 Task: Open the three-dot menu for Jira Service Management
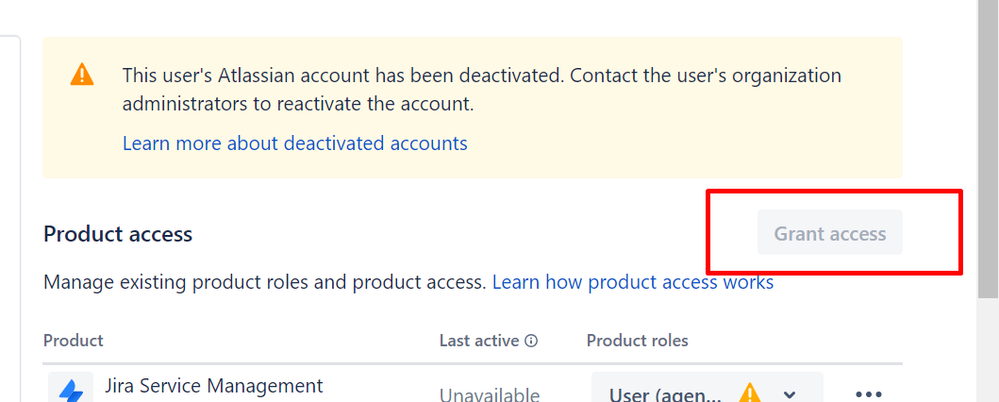click(869, 394)
